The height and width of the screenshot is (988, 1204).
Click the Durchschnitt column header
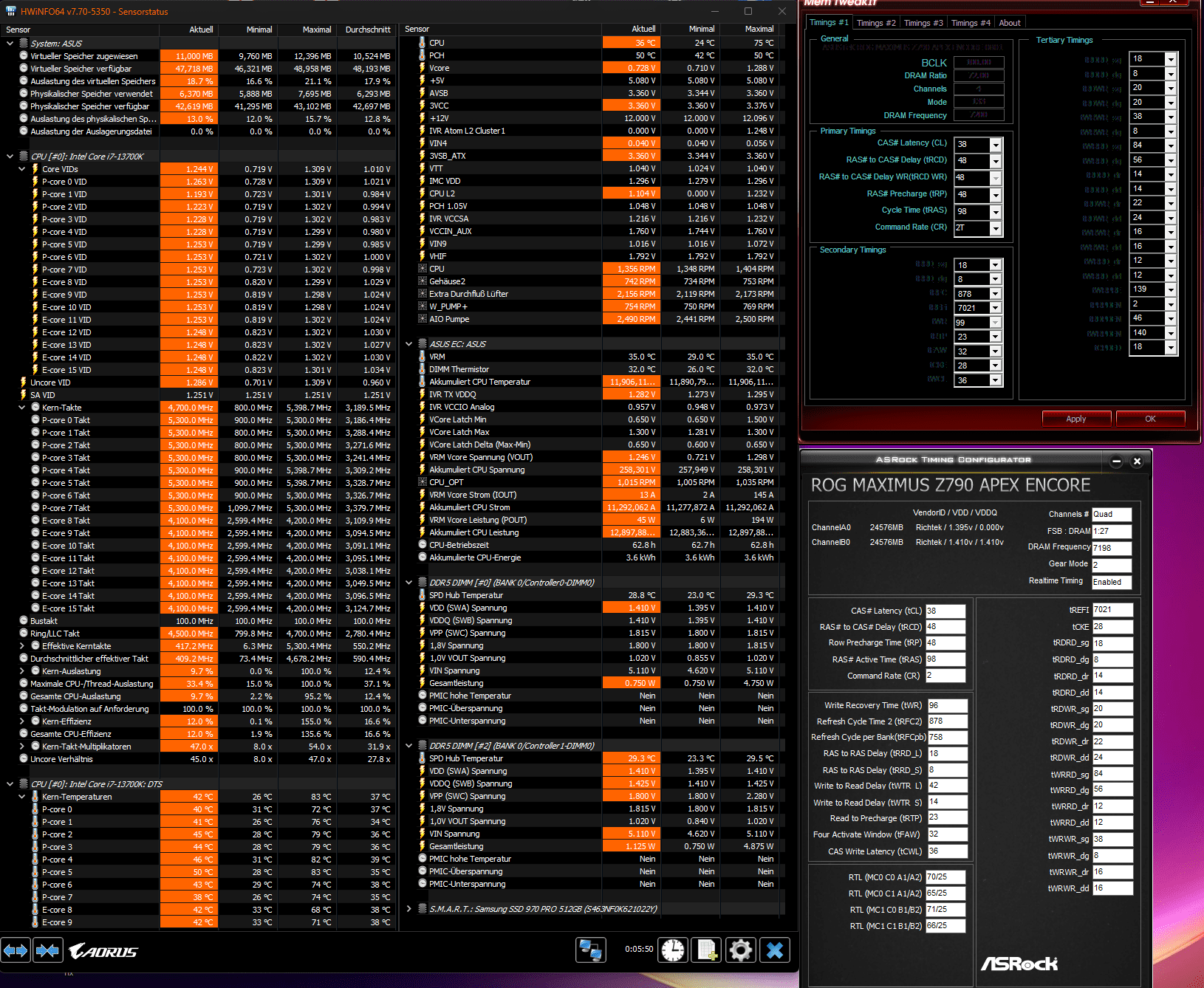tap(368, 30)
